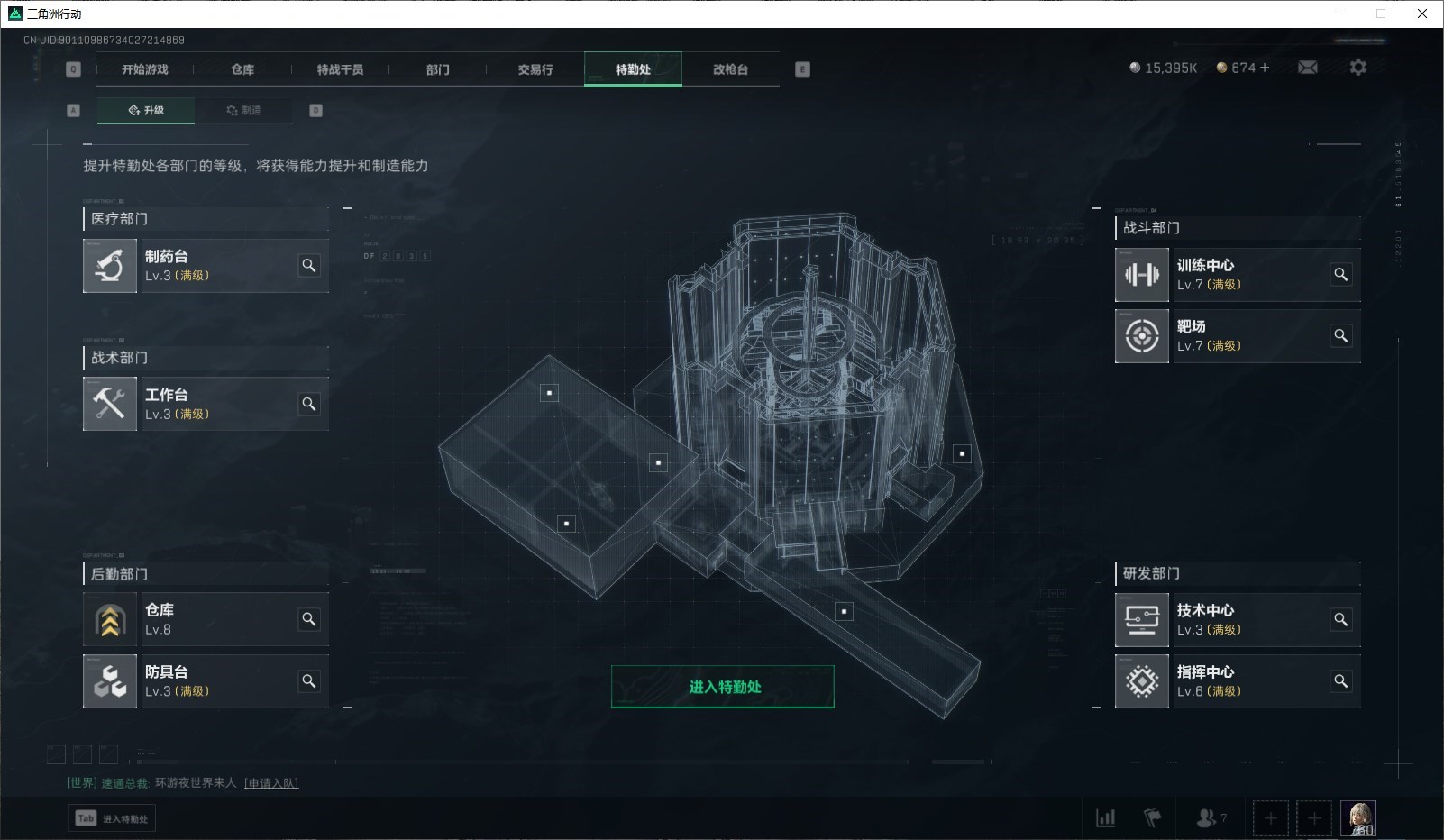Click the model marker on the long corridor
The height and width of the screenshot is (840, 1444).
click(x=844, y=612)
